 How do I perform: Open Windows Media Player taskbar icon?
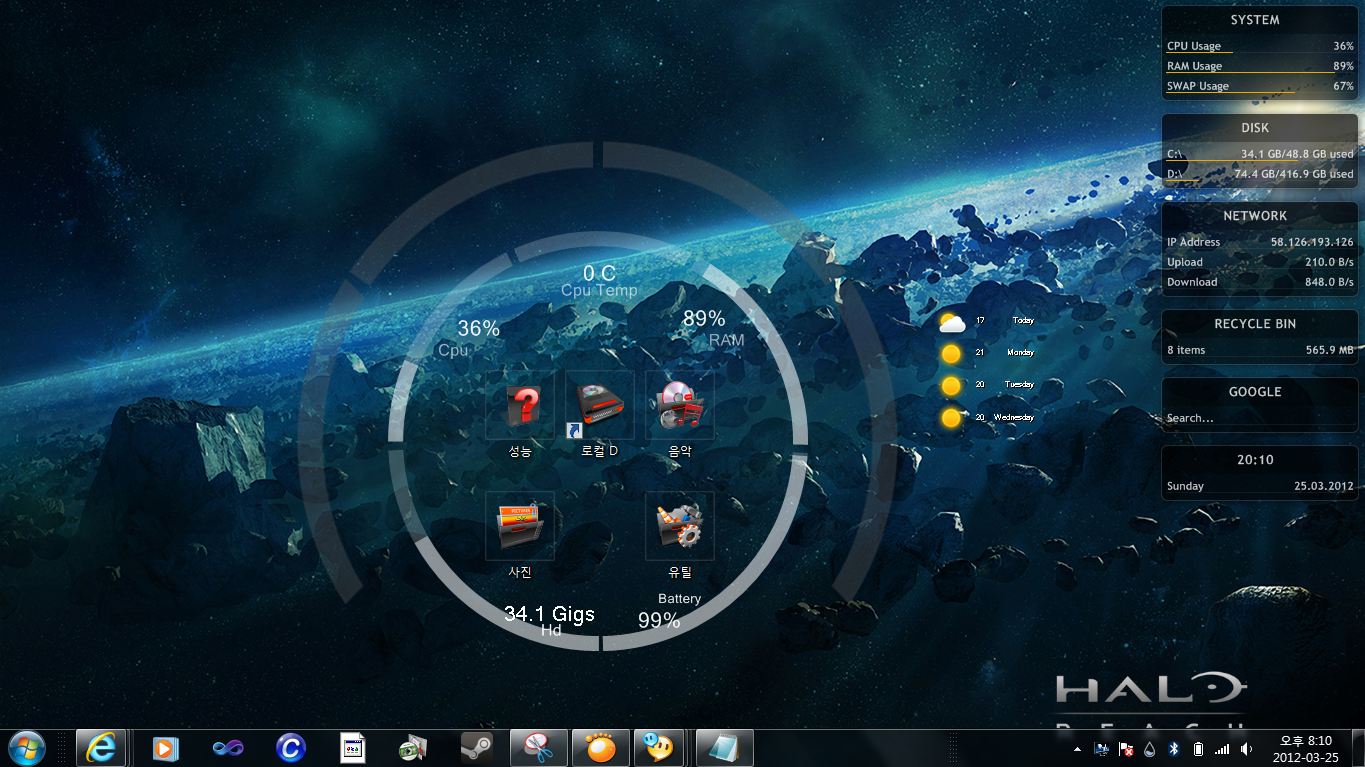tap(165, 748)
